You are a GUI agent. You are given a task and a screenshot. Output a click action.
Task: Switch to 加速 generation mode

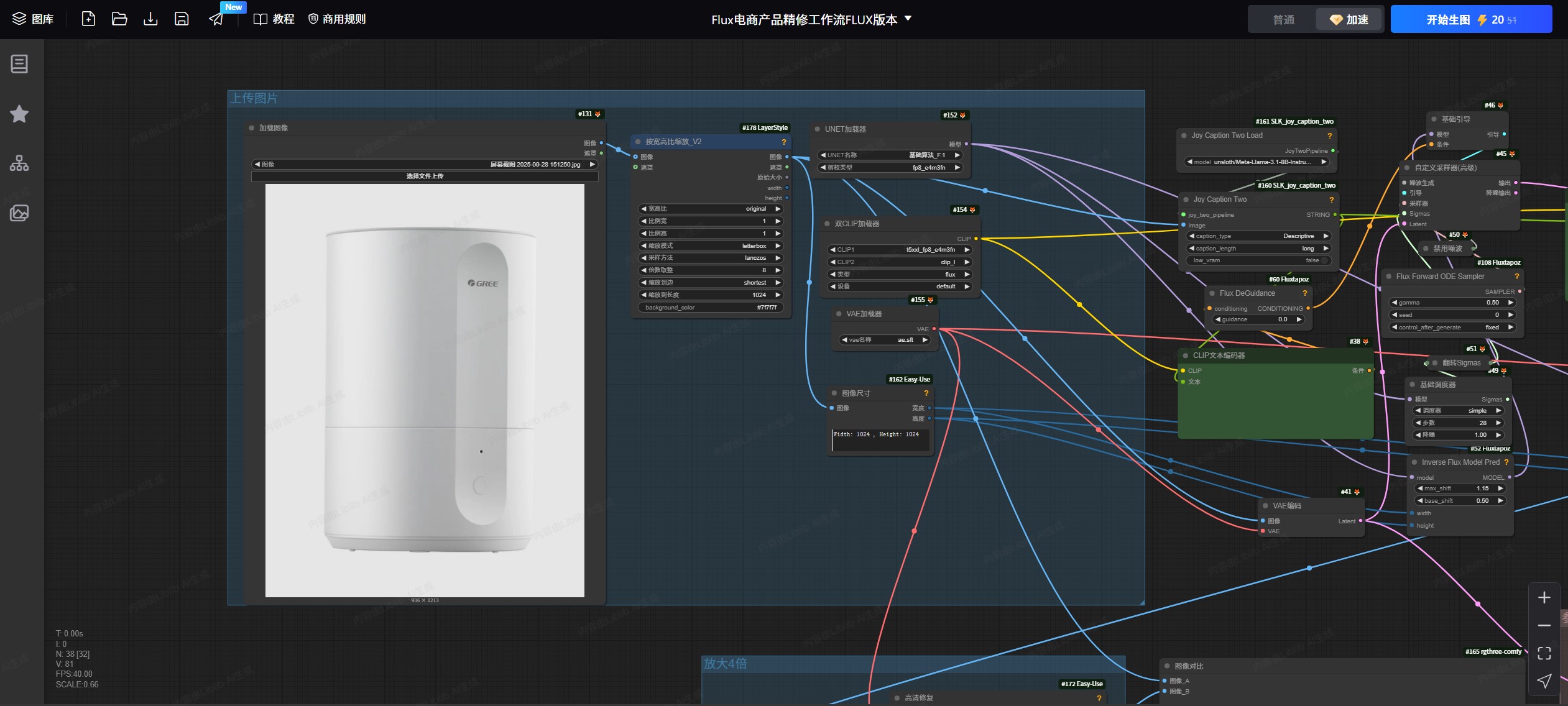tap(1349, 19)
